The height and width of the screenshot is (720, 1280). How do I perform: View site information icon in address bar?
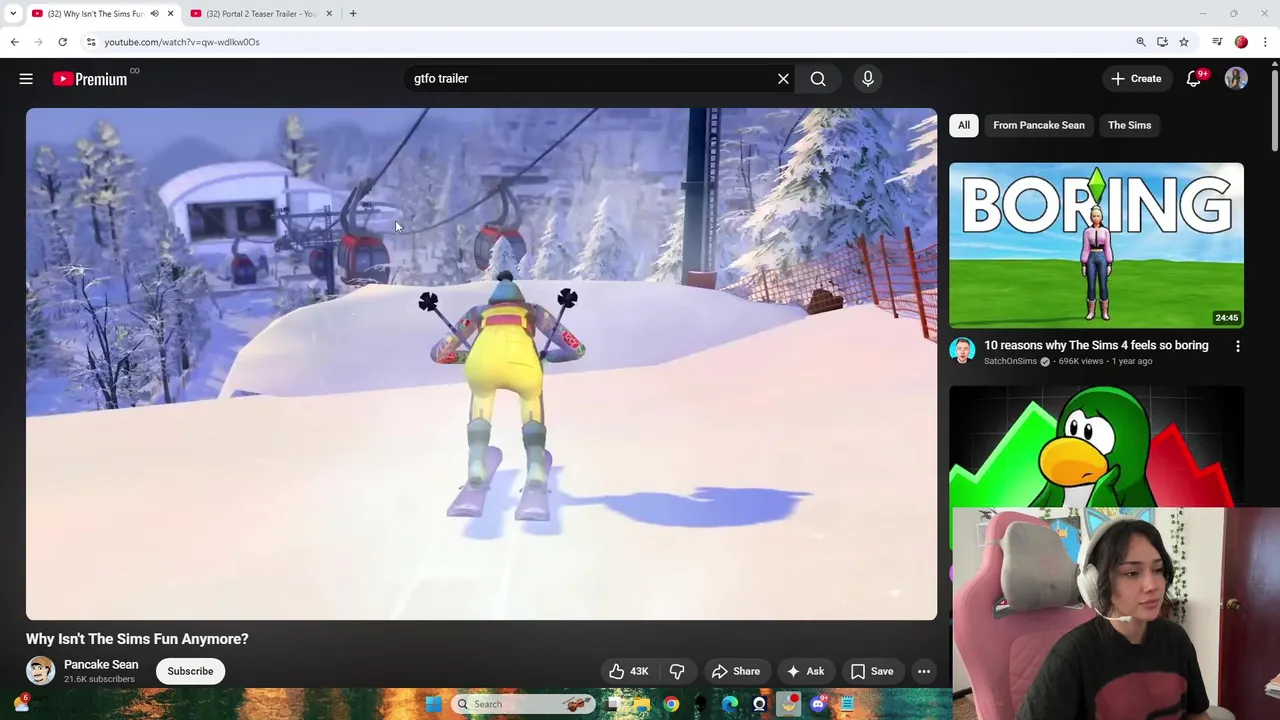tap(91, 42)
